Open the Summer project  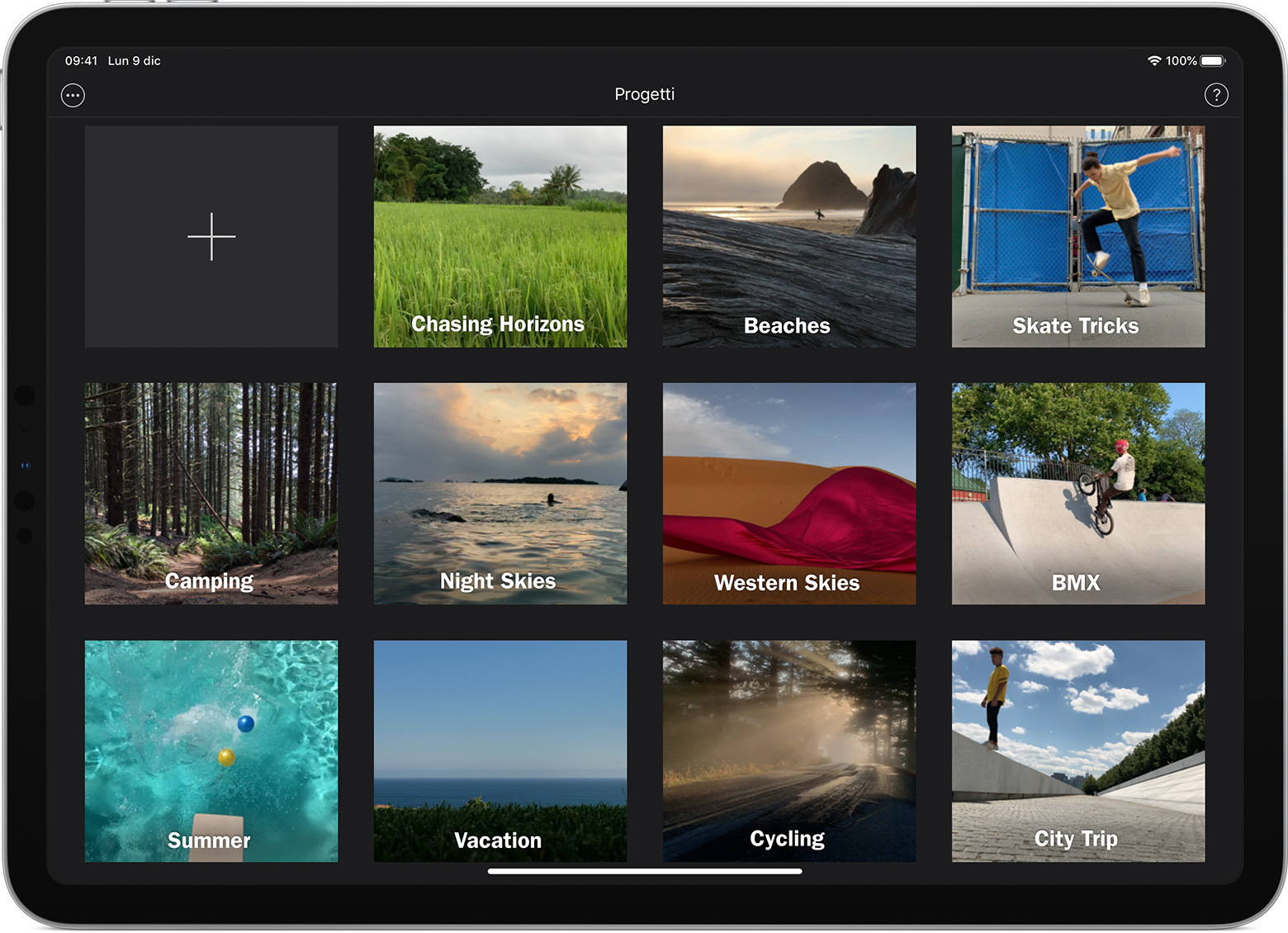(x=211, y=751)
